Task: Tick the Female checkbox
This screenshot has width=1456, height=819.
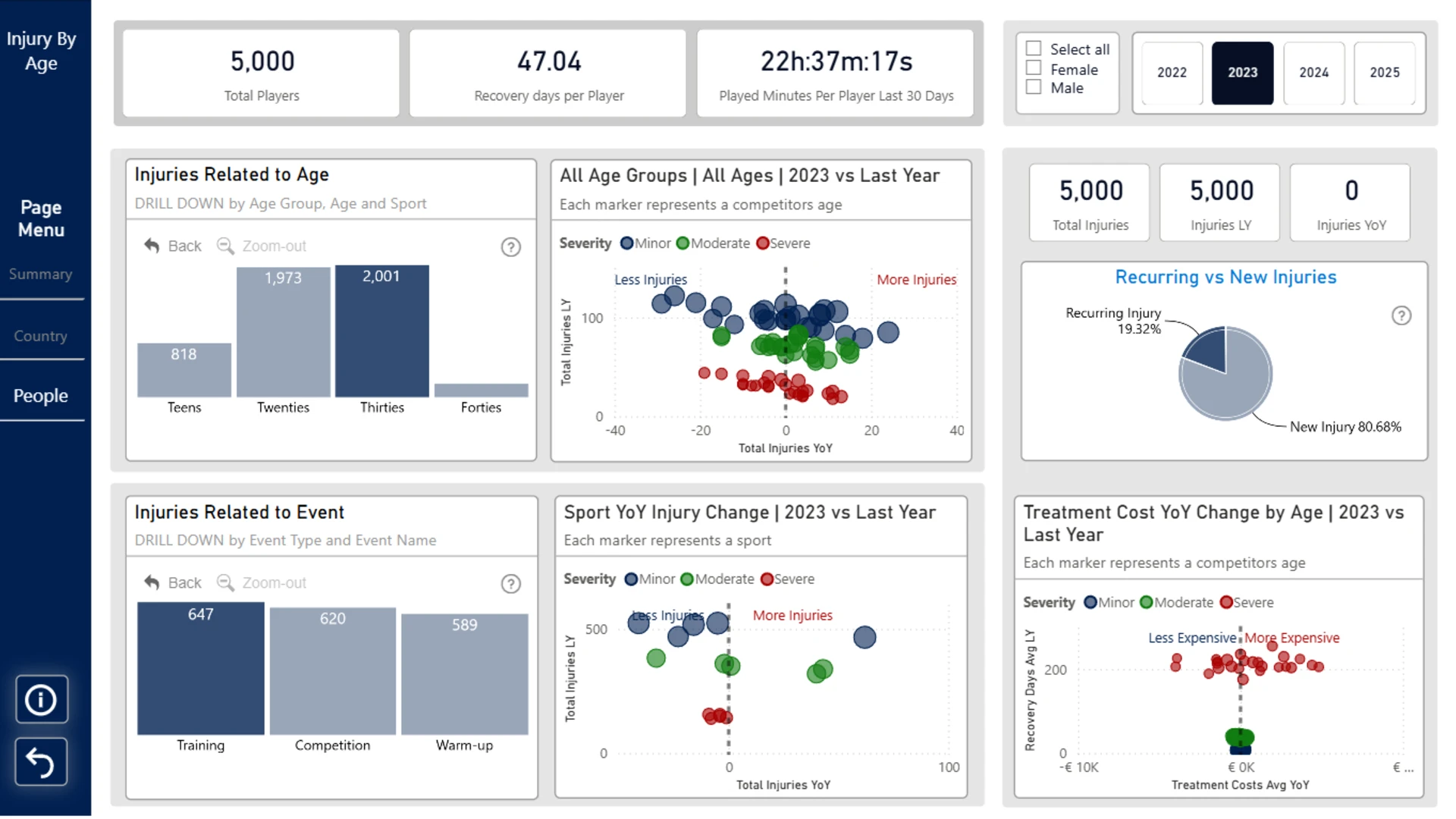Action: [1034, 68]
